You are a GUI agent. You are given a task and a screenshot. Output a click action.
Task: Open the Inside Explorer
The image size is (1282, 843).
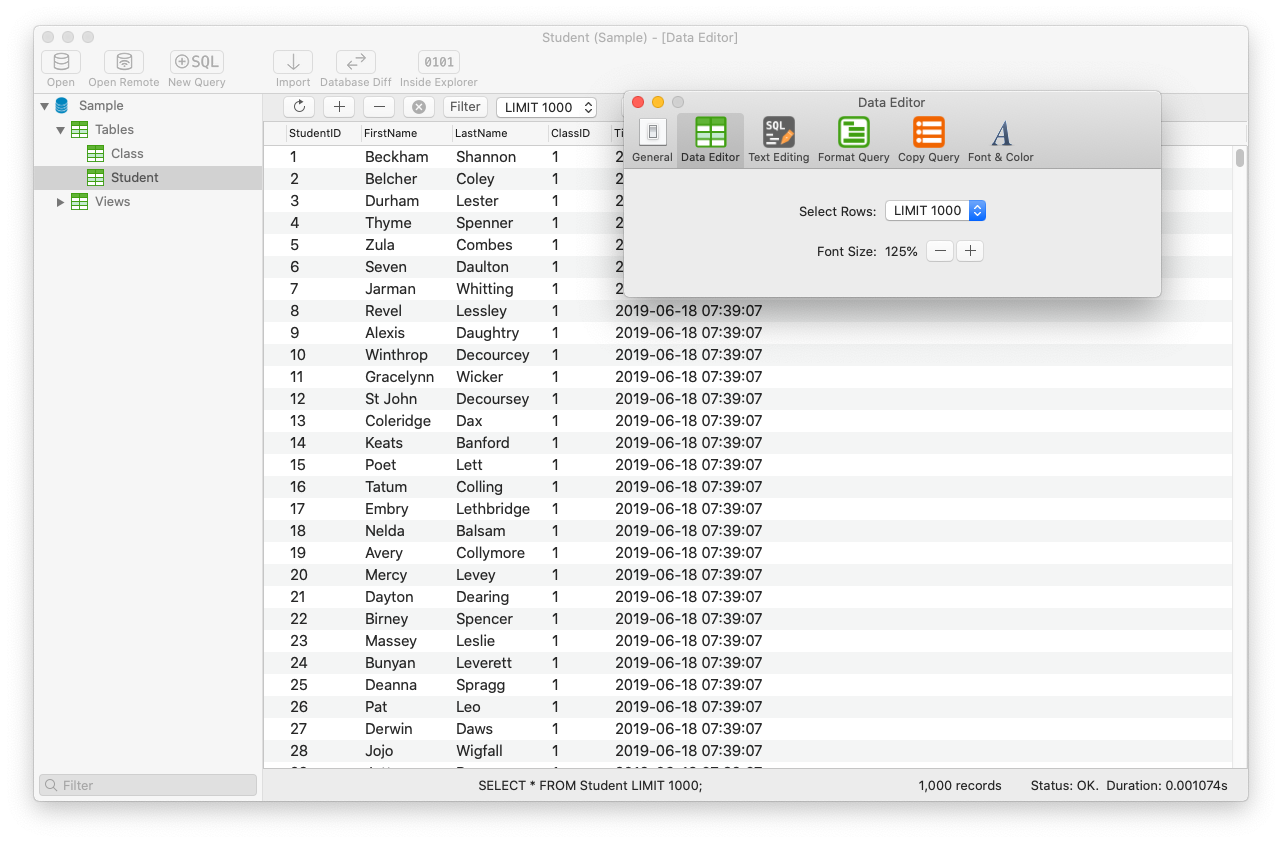(438, 62)
